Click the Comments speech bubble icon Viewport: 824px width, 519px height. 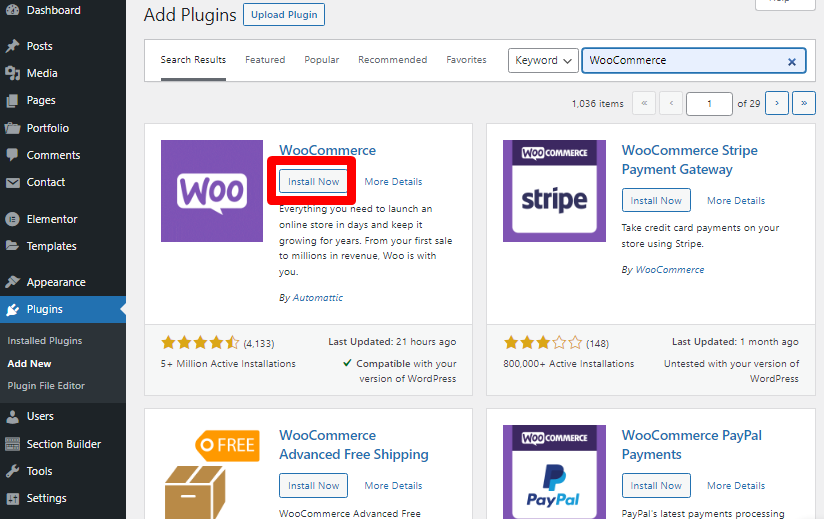pos(12,155)
